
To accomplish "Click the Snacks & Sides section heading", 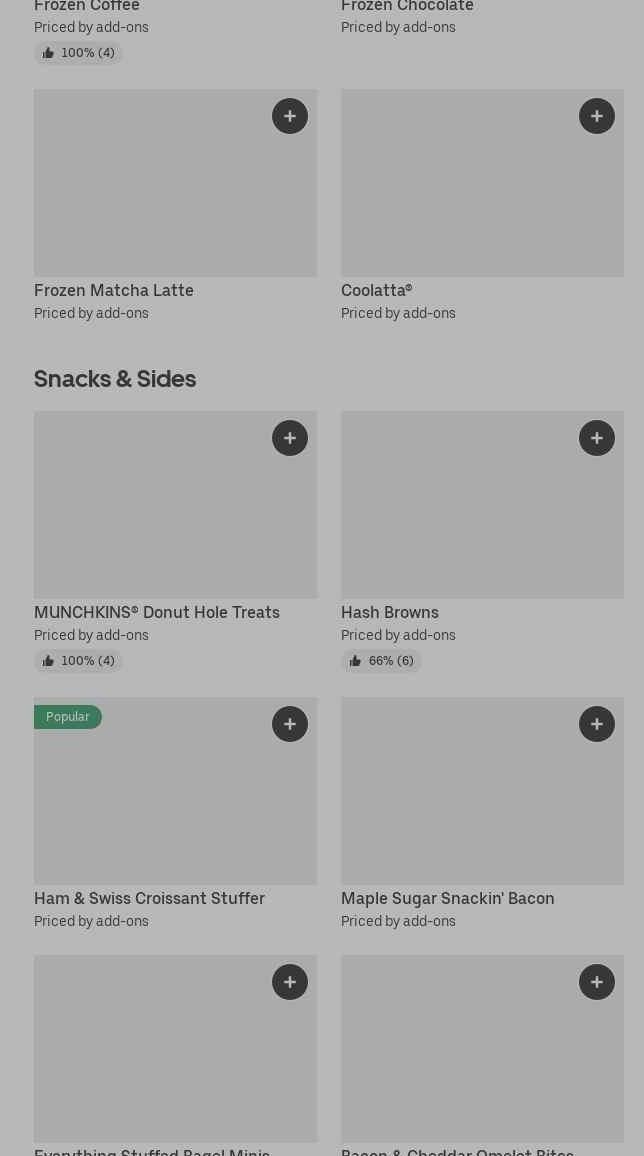I will tap(115, 379).
